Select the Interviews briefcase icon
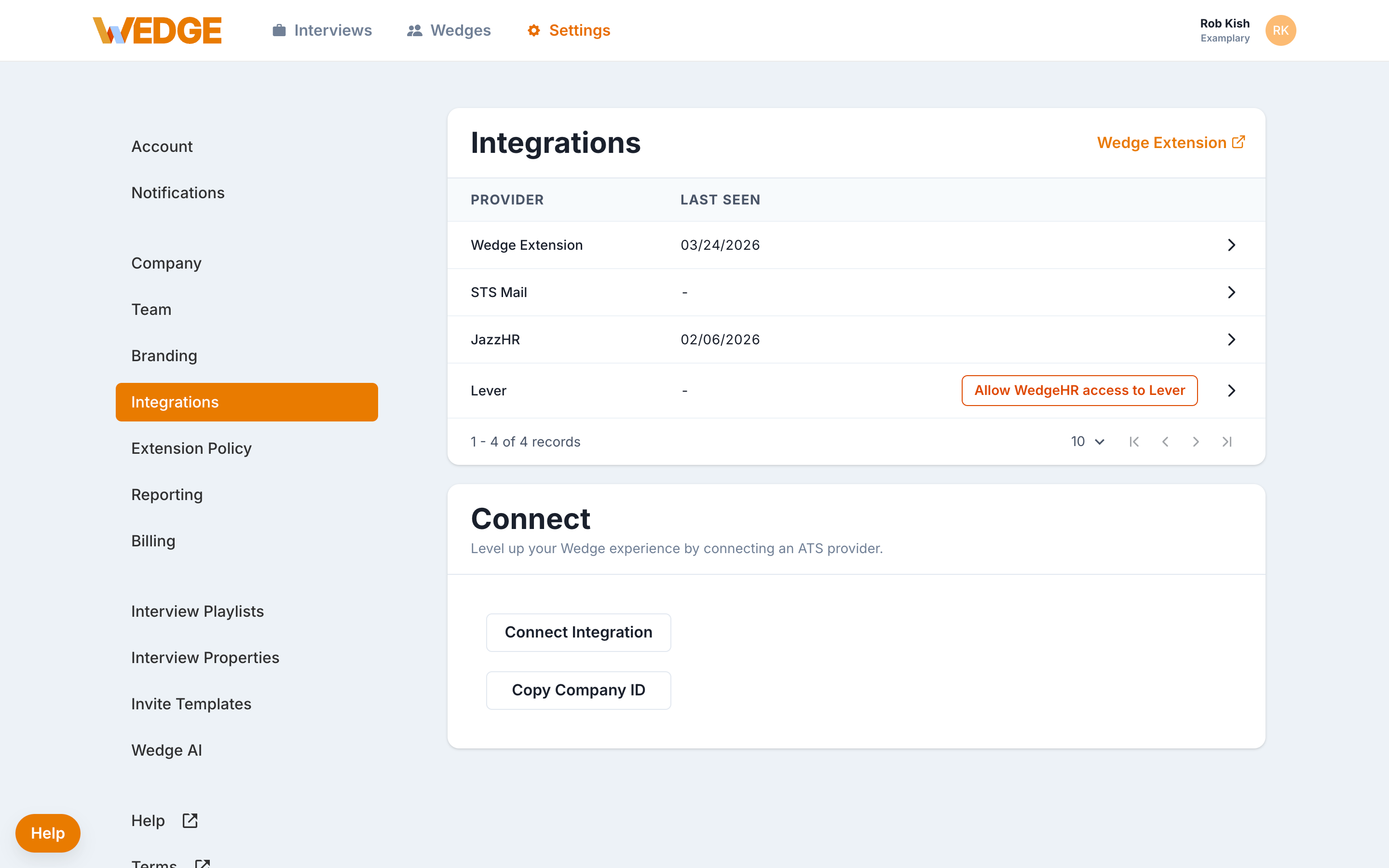The image size is (1389, 868). pos(279,30)
